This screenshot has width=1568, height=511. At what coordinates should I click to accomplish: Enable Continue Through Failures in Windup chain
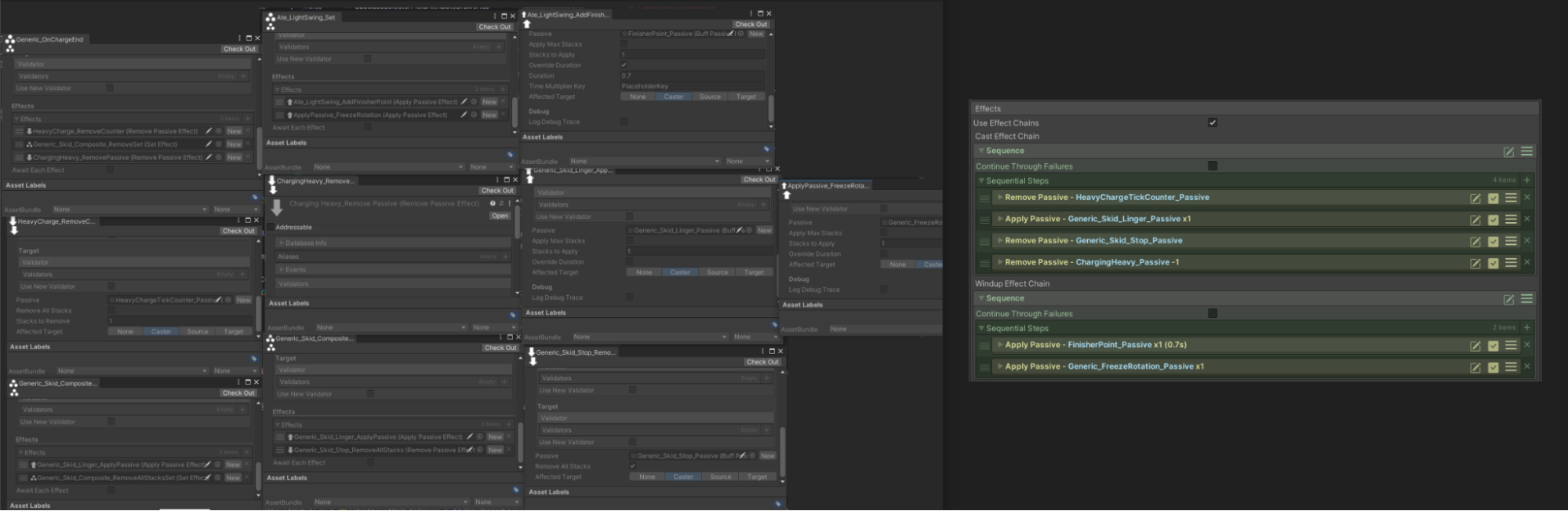click(1213, 314)
